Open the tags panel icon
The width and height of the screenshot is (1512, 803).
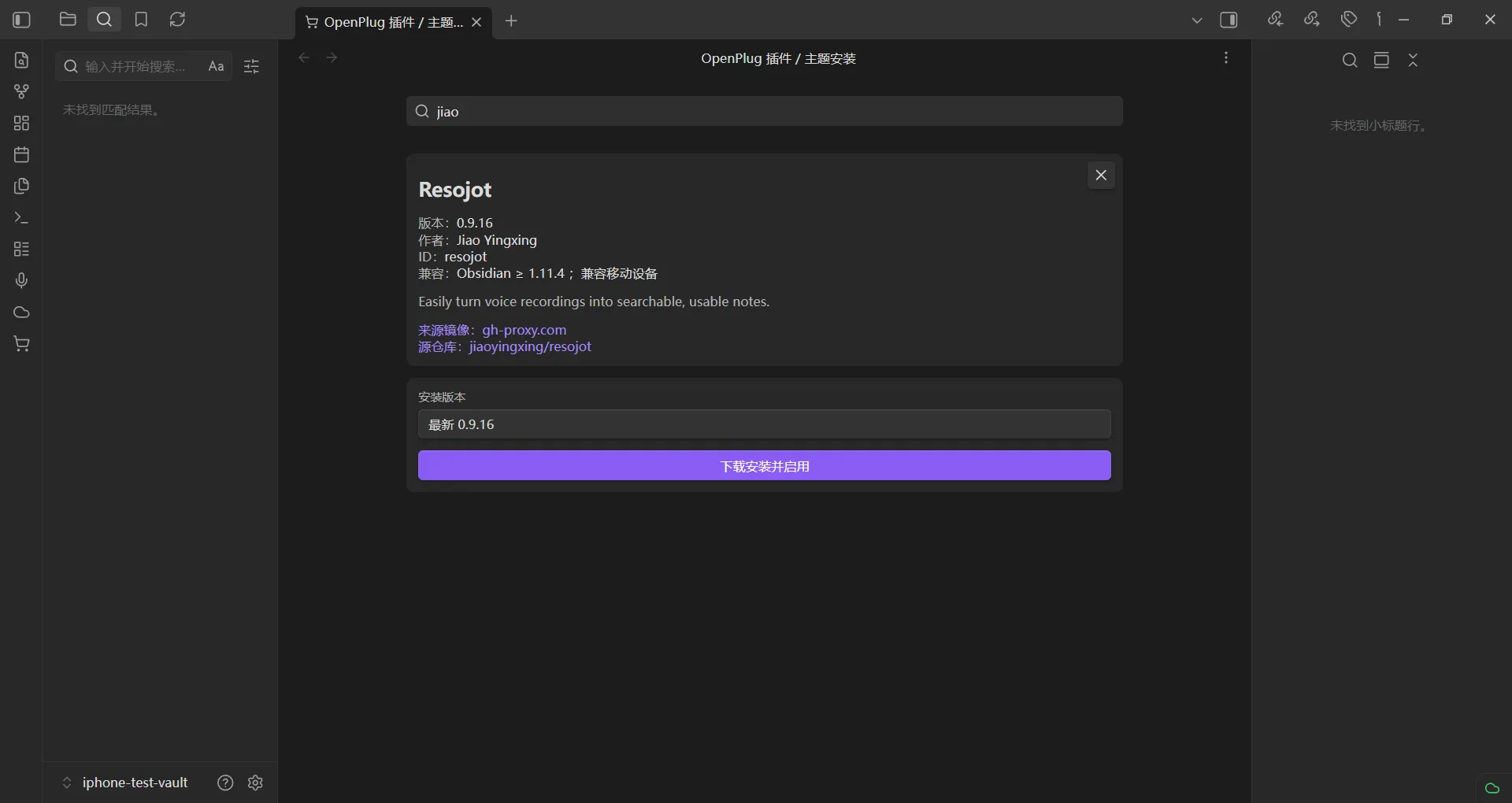click(1349, 20)
